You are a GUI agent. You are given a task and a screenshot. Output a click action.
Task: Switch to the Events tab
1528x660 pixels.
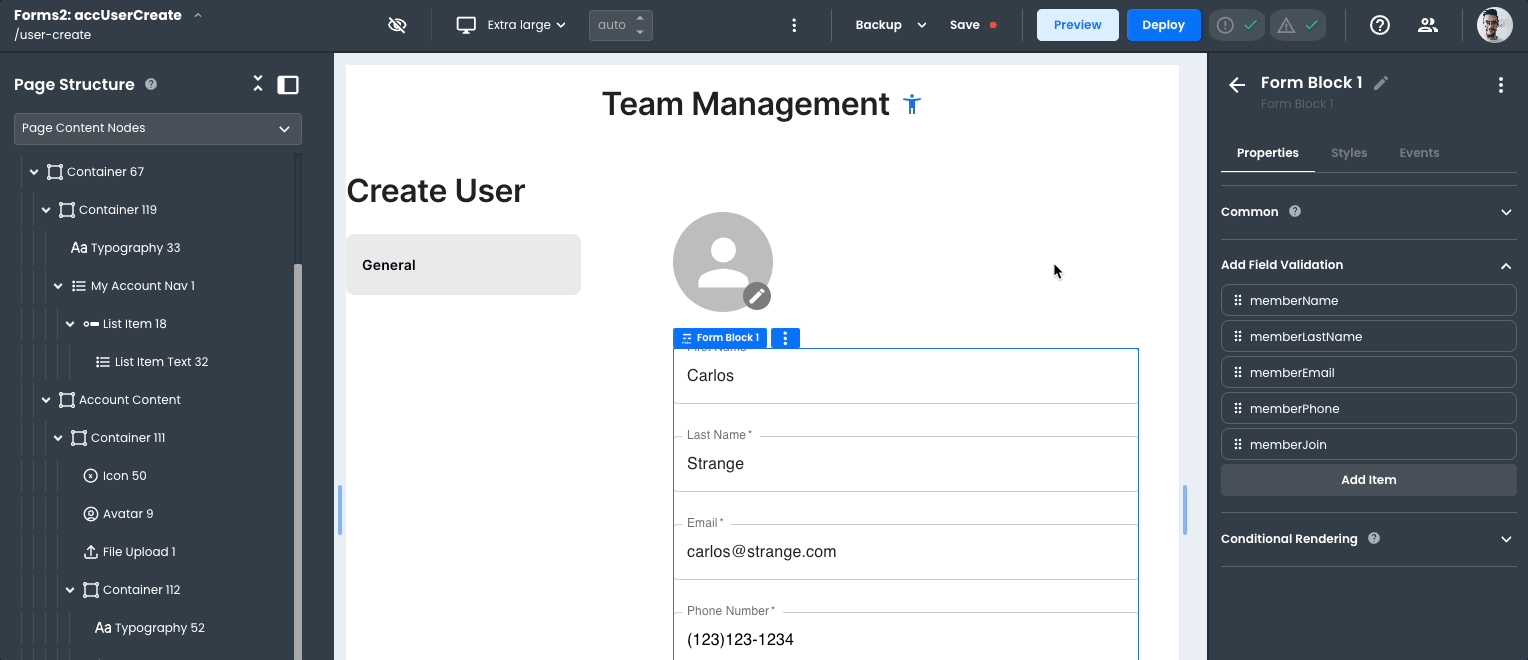click(x=1418, y=153)
